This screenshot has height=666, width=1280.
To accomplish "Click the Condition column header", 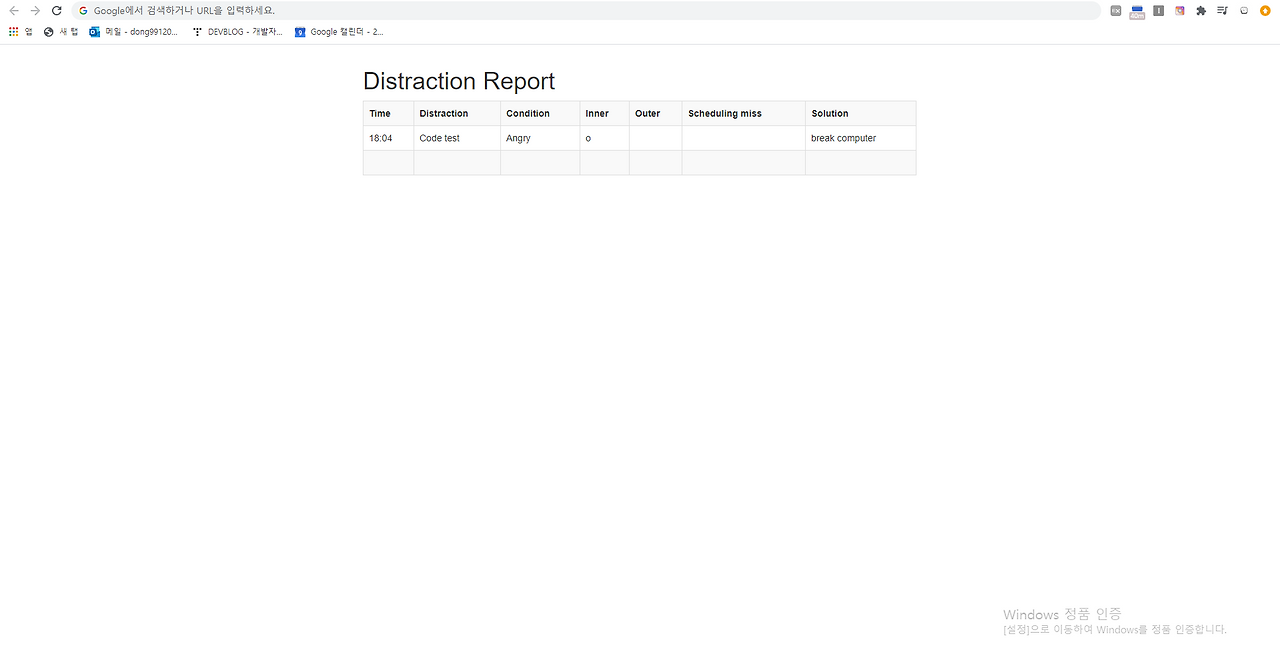I will 540,113.
